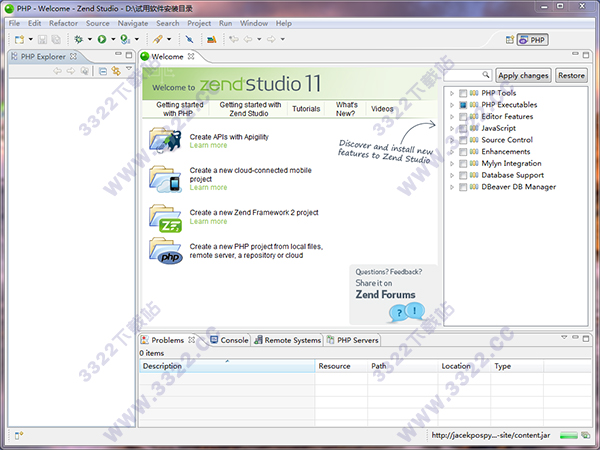The height and width of the screenshot is (450, 600).
Task: Click the Debug bug icon
Action: (x=78, y=39)
